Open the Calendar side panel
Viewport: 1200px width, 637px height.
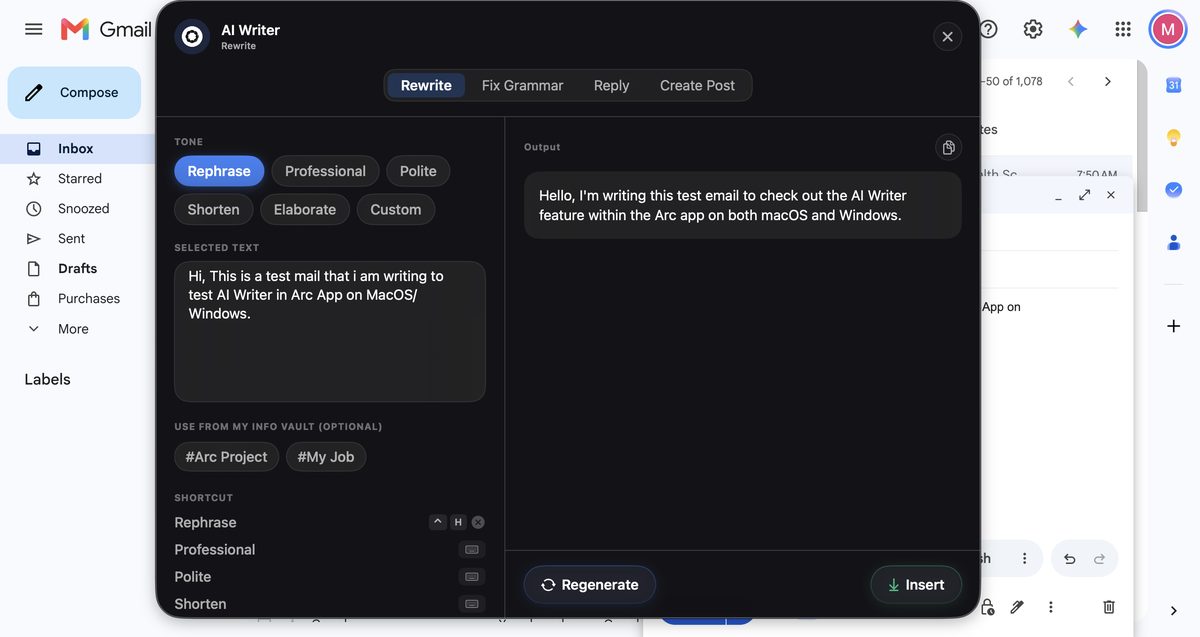point(1174,85)
